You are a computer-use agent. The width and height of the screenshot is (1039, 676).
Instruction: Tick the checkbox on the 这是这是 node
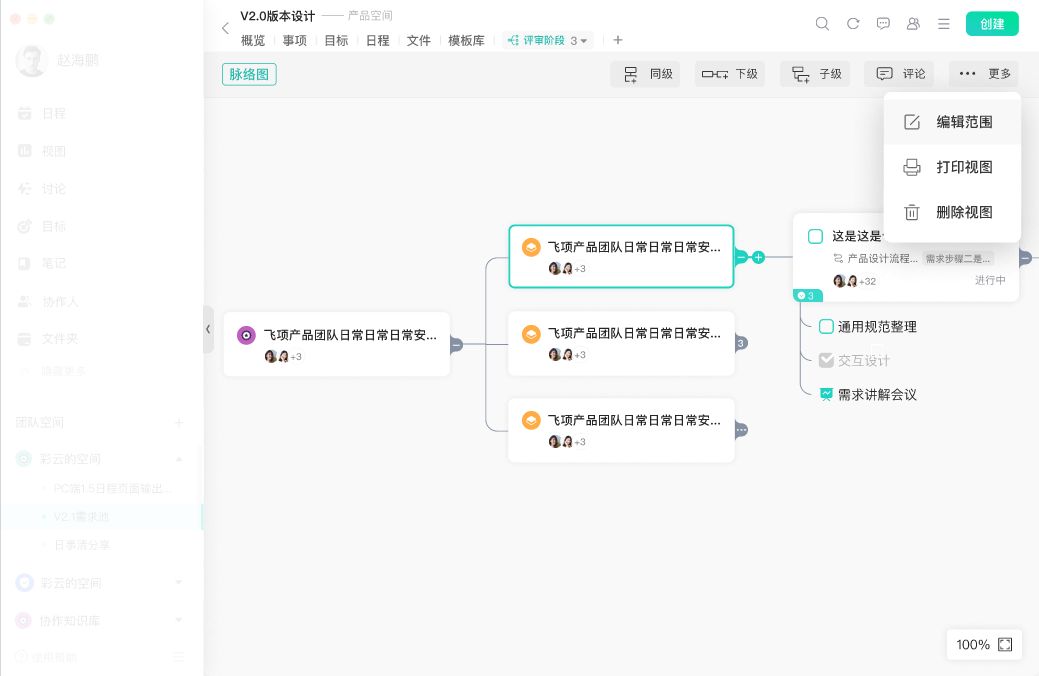click(815, 236)
